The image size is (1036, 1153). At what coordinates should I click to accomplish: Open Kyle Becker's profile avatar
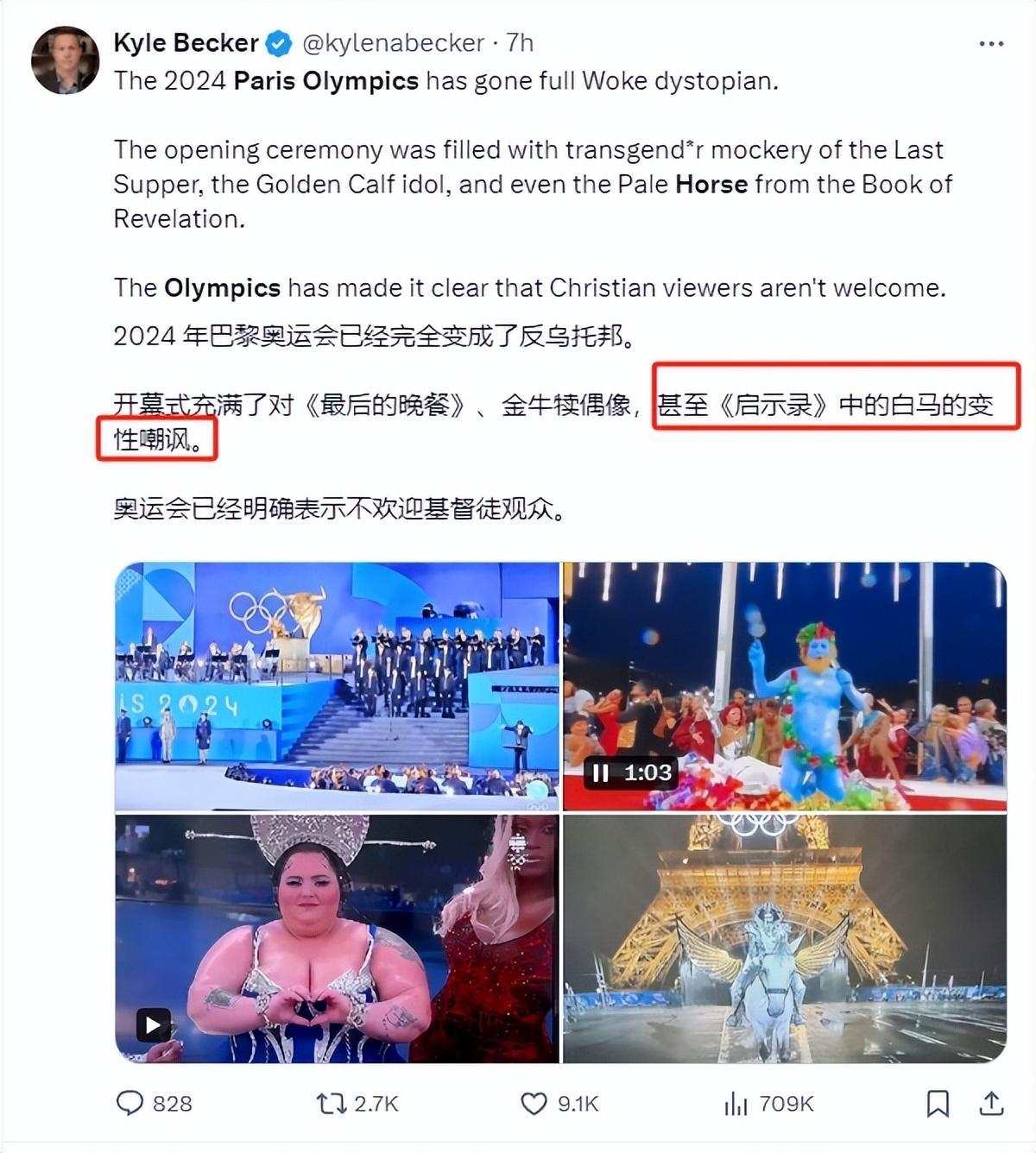click(66, 60)
